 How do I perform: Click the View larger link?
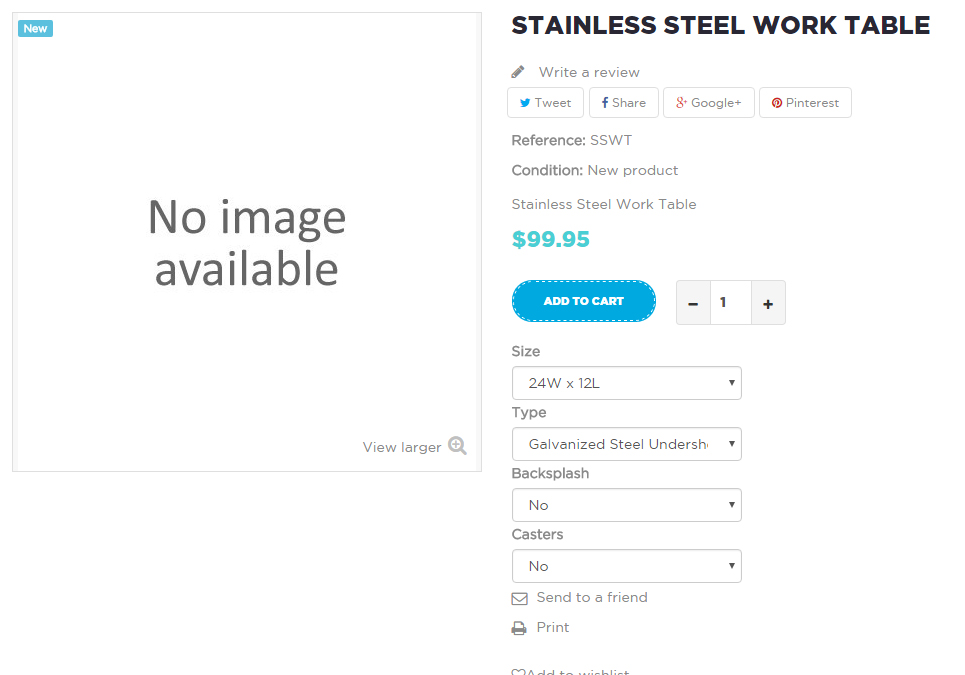[402, 447]
